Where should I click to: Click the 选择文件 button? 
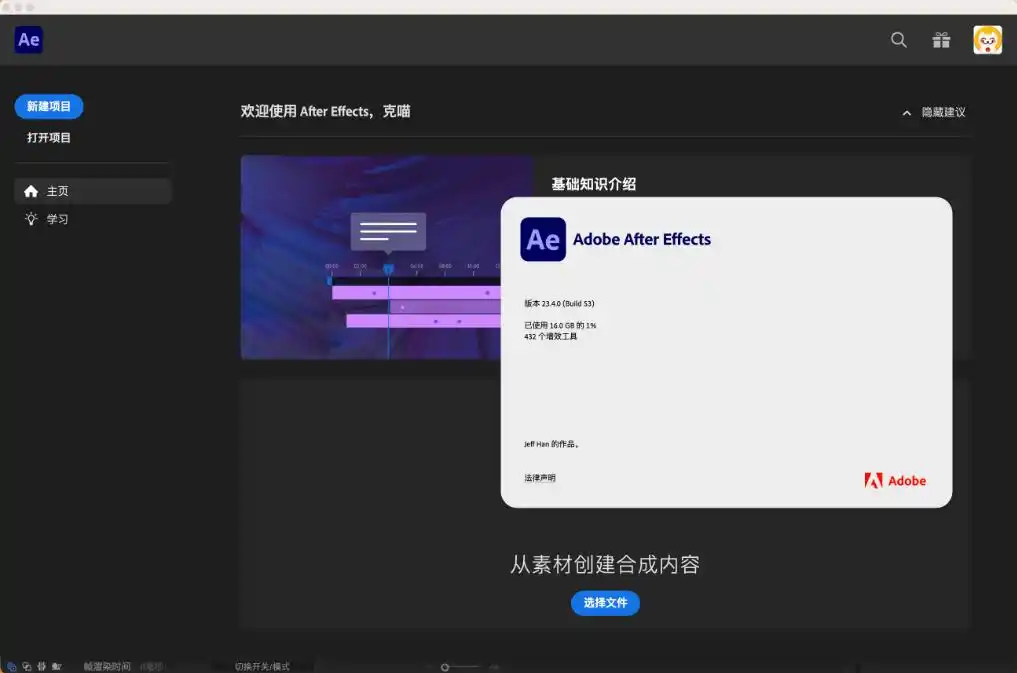click(x=605, y=603)
